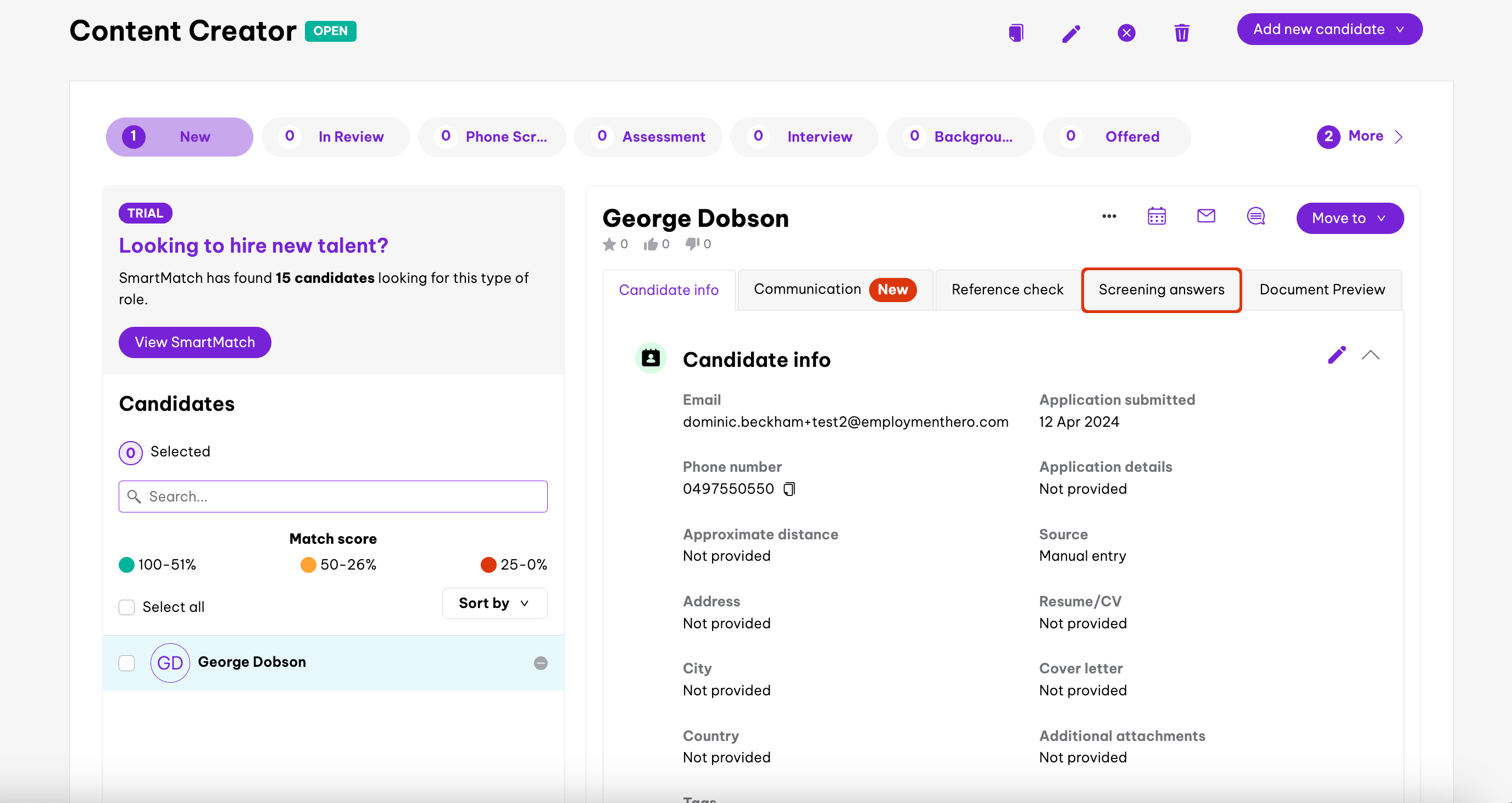
Task: Open the calendar scheduling icon for George Dobson
Action: coord(1157,216)
